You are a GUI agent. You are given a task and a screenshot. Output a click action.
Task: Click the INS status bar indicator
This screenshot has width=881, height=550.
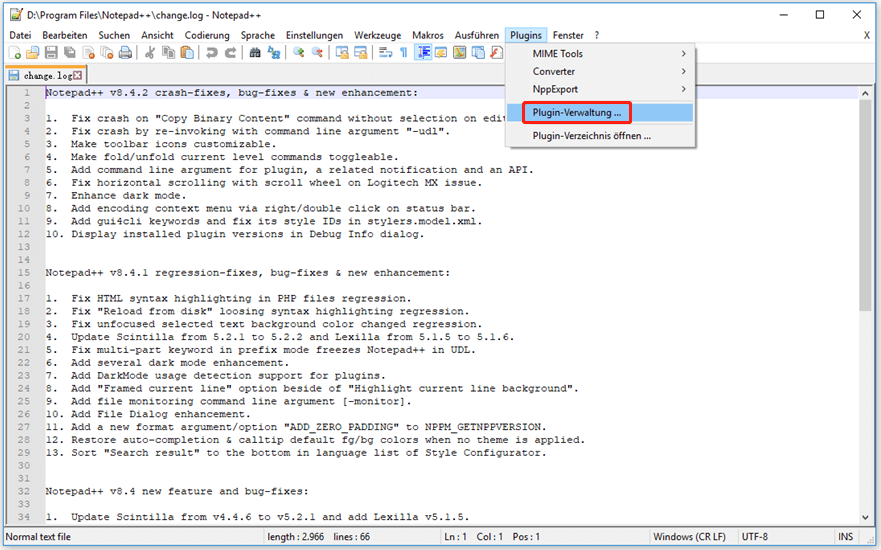point(845,537)
